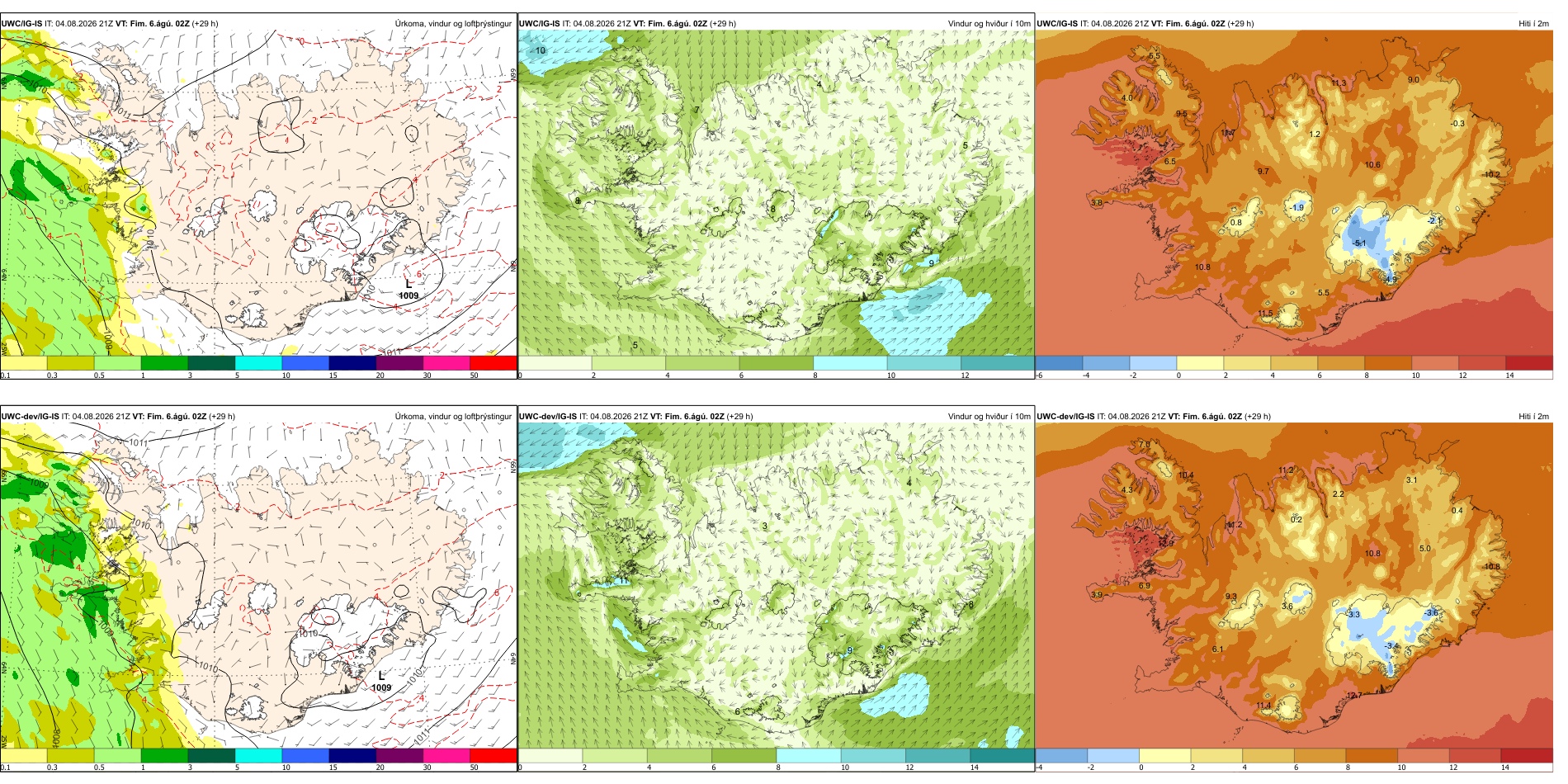Click the -0.3 value on the UWC/IG-IS temperature map
Viewport: 1568px width, 784px height.
pyautogui.click(x=1457, y=124)
